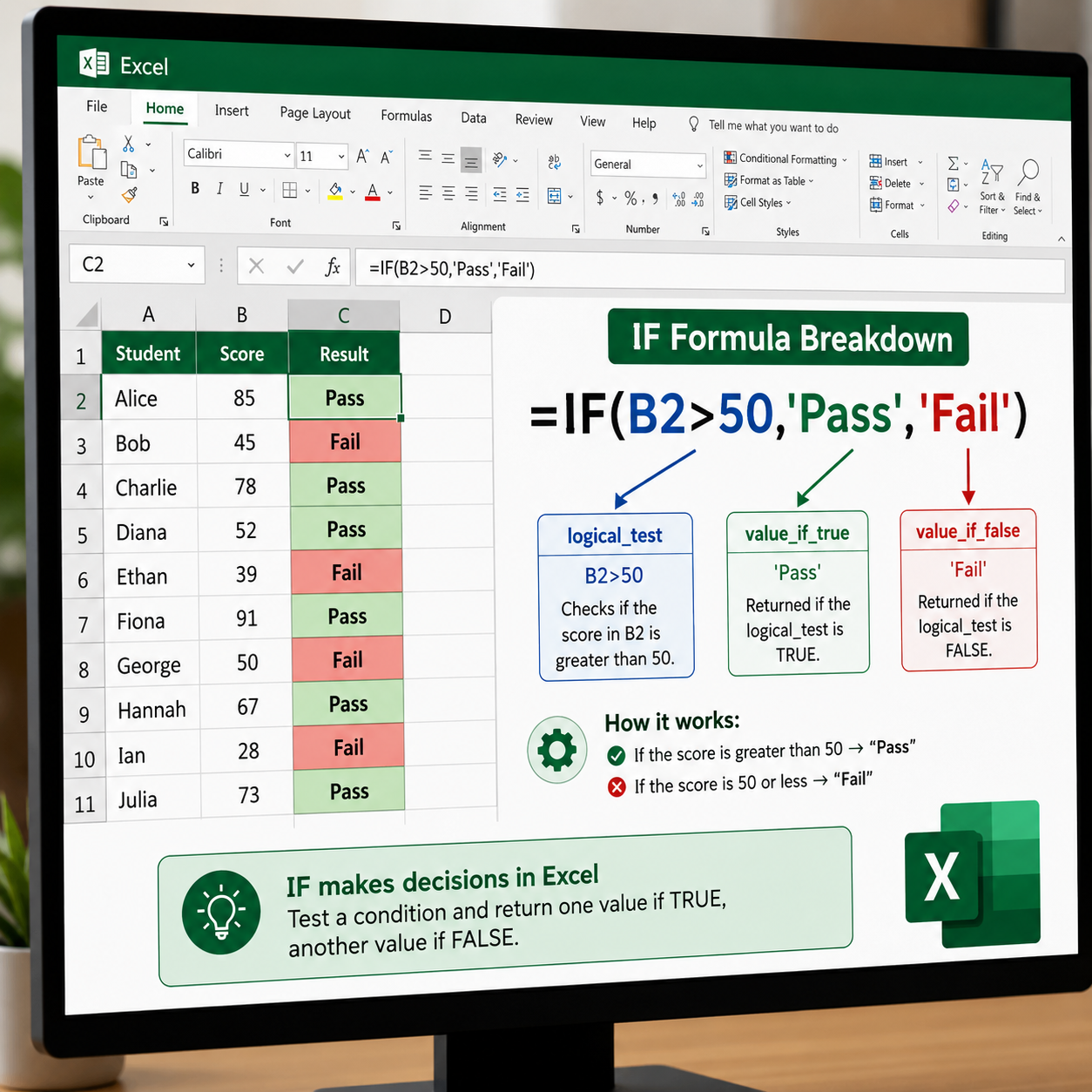Open the Paste options arrow
The height and width of the screenshot is (1092, 1092).
tap(91, 198)
